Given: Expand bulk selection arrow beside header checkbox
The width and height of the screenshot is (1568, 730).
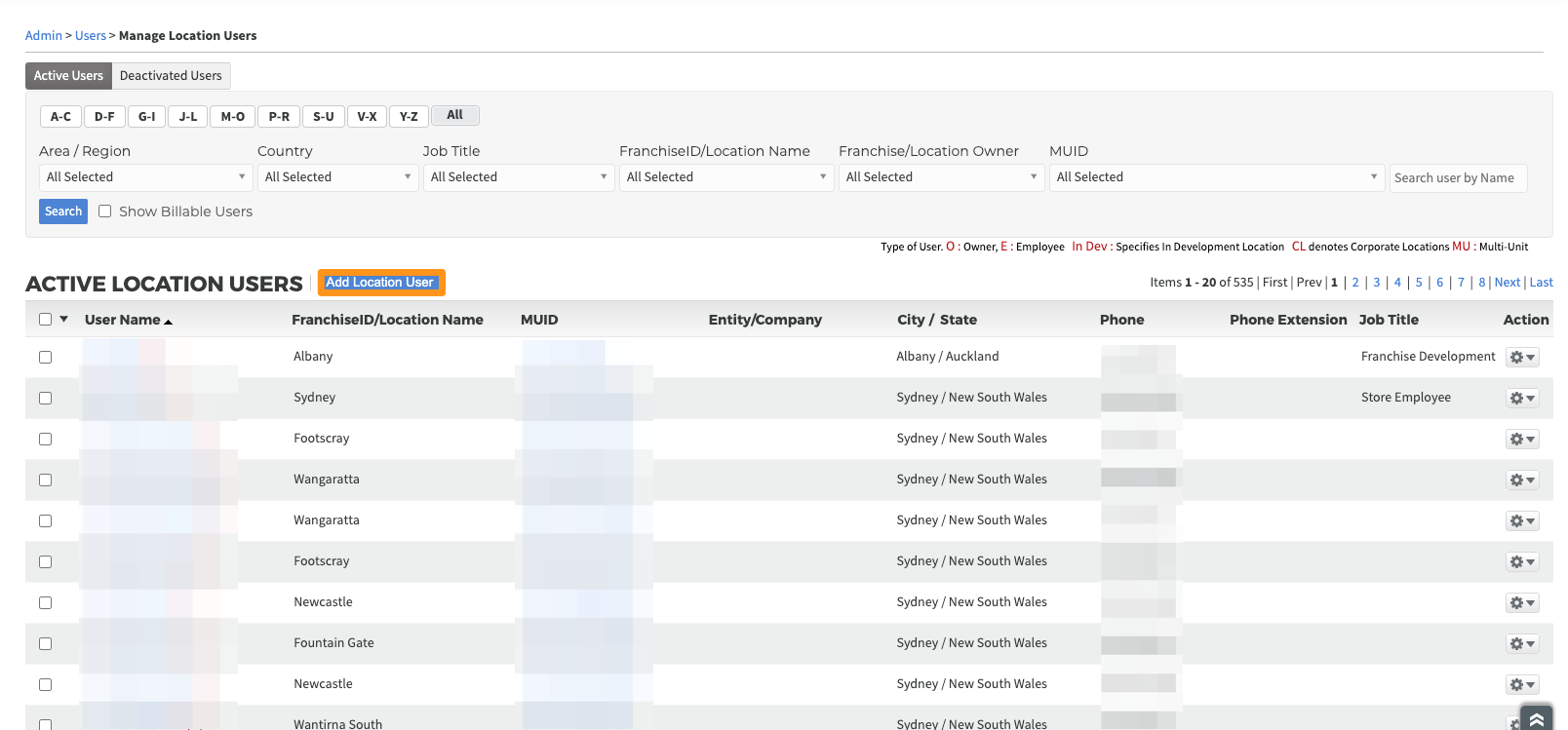Looking at the screenshot, I should (64, 319).
